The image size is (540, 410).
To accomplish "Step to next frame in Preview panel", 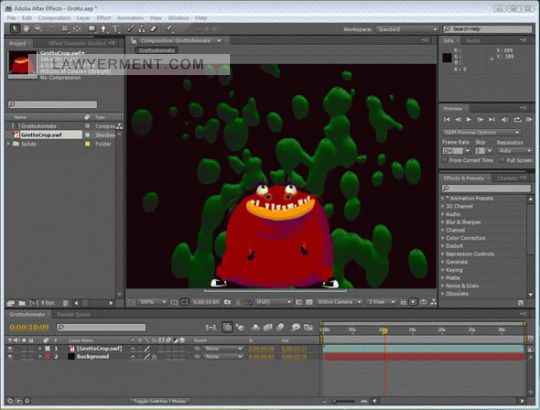I will point(480,120).
